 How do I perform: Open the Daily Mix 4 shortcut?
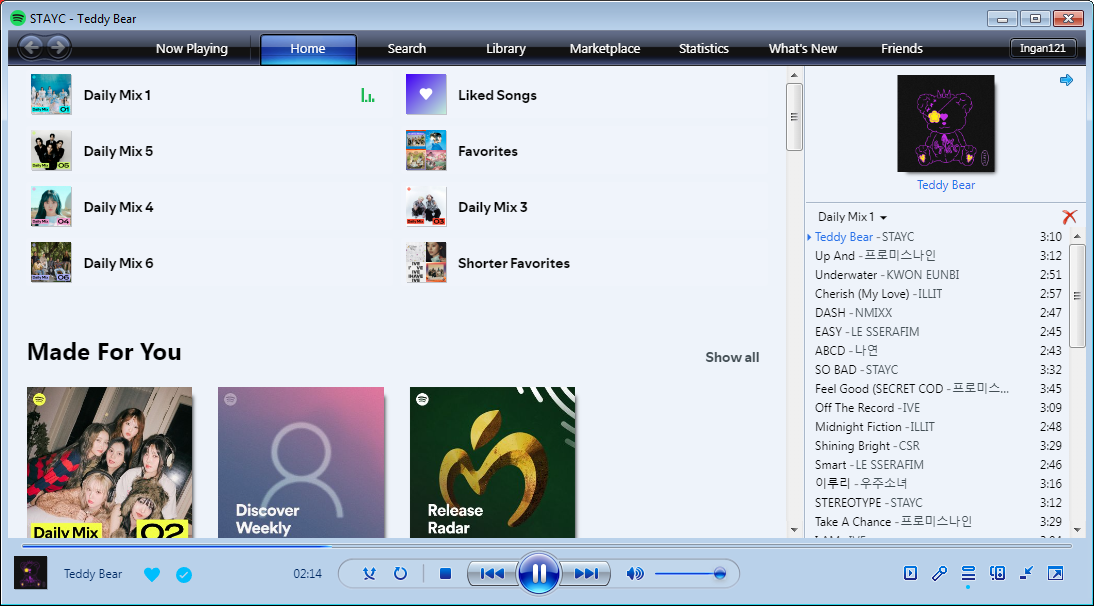click(210, 207)
